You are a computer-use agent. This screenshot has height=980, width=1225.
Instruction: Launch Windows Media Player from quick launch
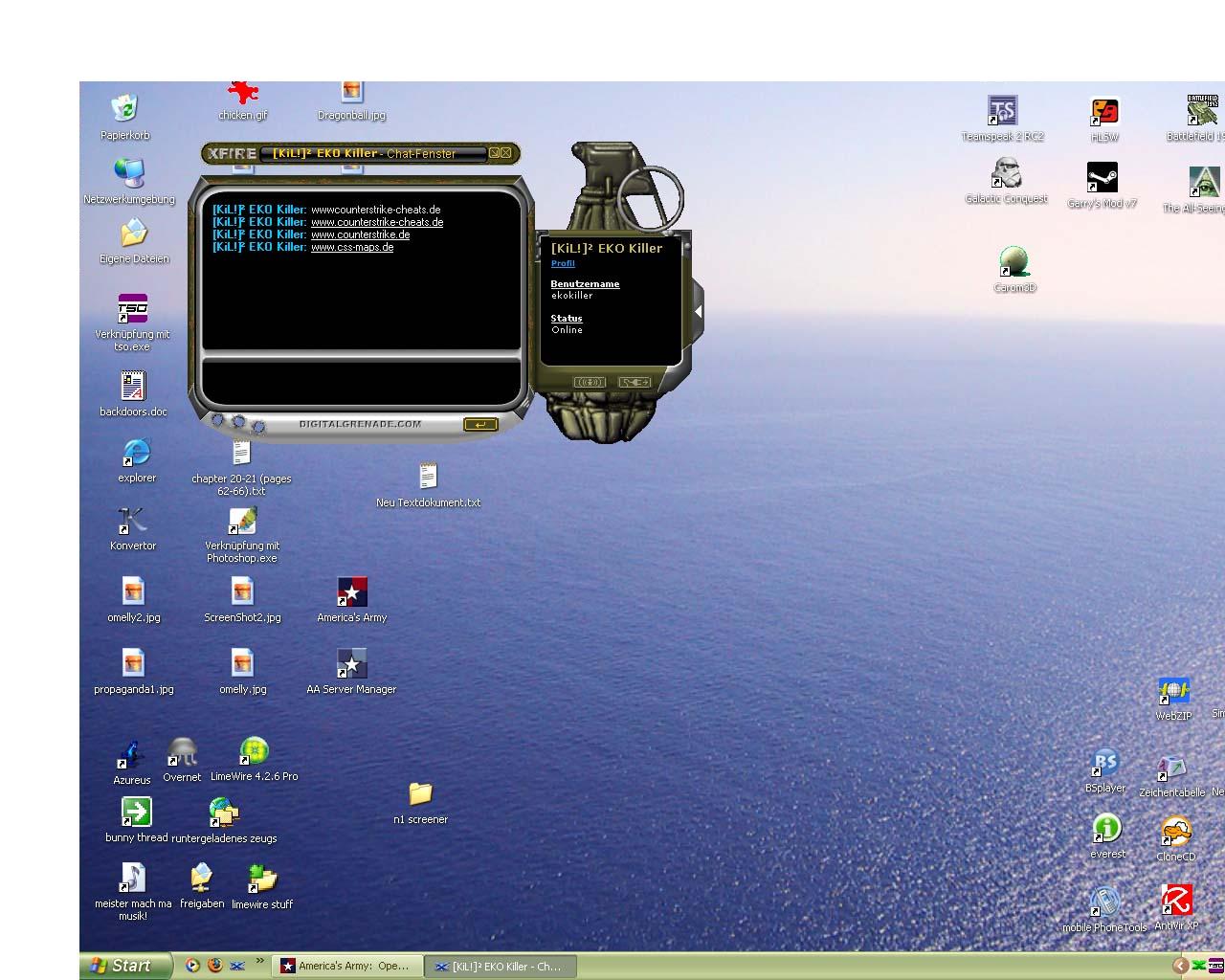pos(192,967)
